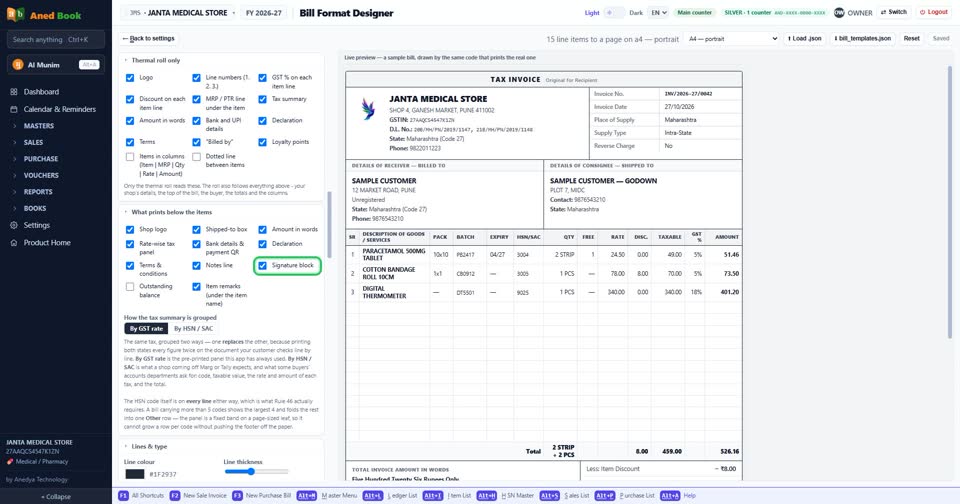
Task: Open Product Home via its house icon
Action: click(13, 243)
